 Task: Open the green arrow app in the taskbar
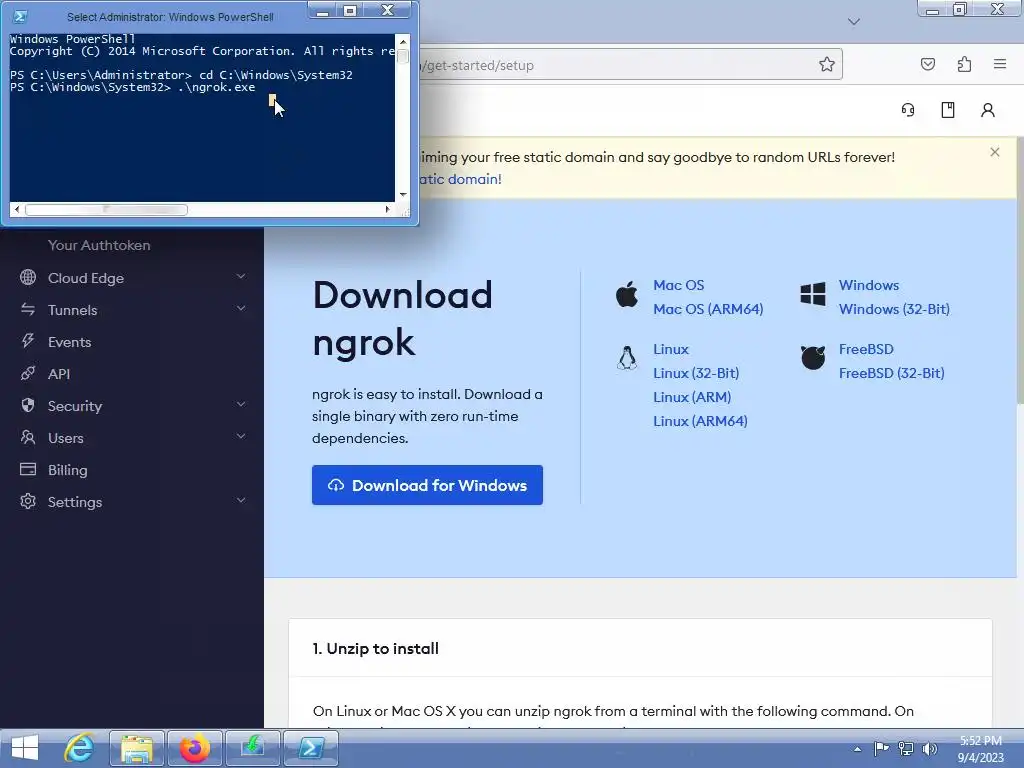[253, 748]
